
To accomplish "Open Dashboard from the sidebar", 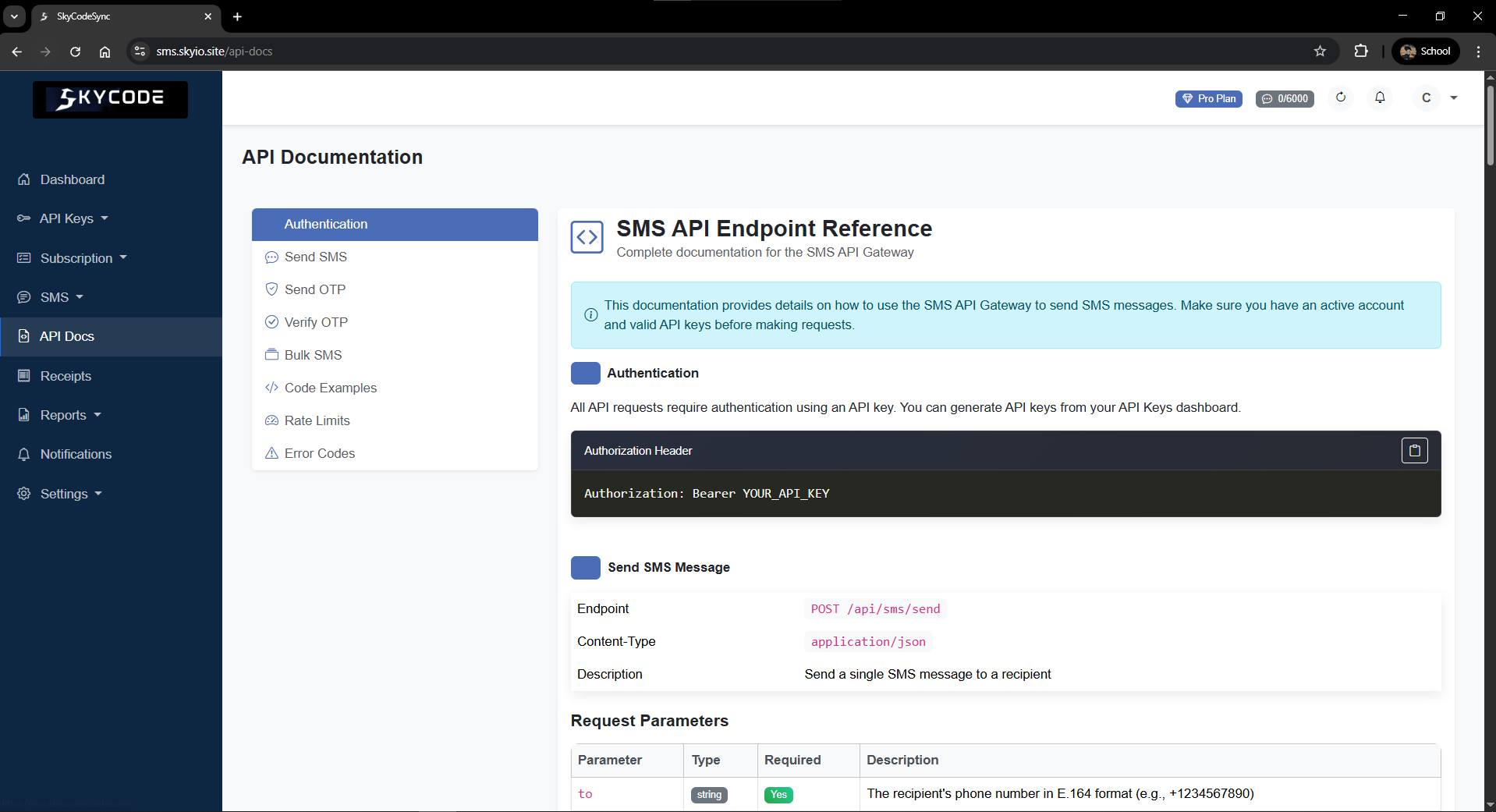I will 111,179.
